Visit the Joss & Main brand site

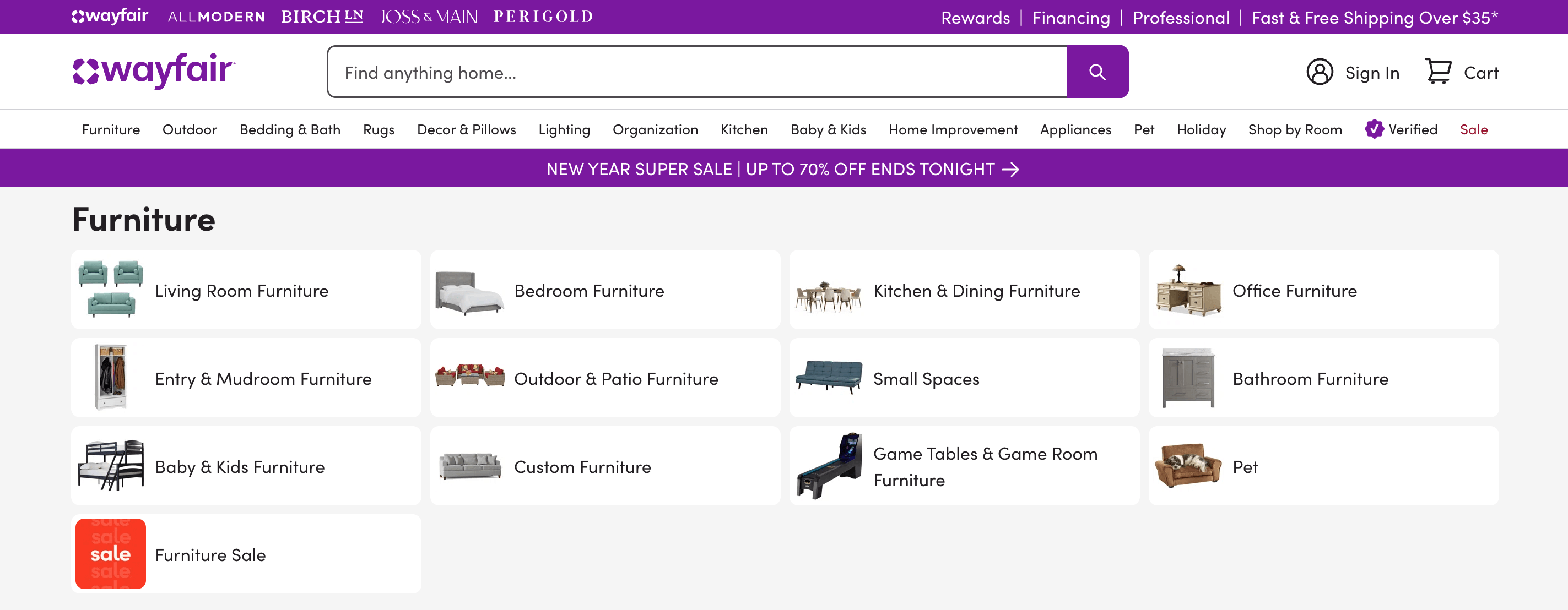point(428,16)
